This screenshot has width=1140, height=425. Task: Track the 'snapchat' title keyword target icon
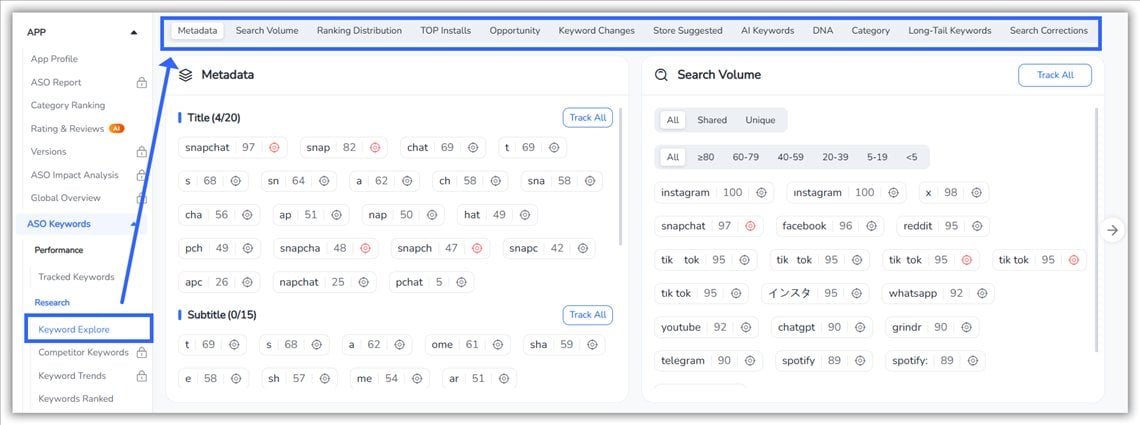[274, 147]
